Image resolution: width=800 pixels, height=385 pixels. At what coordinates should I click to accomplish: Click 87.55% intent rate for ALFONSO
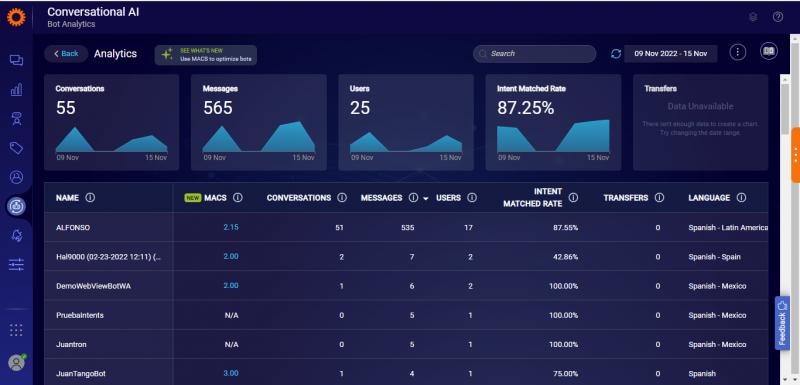pyautogui.click(x=565, y=227)
